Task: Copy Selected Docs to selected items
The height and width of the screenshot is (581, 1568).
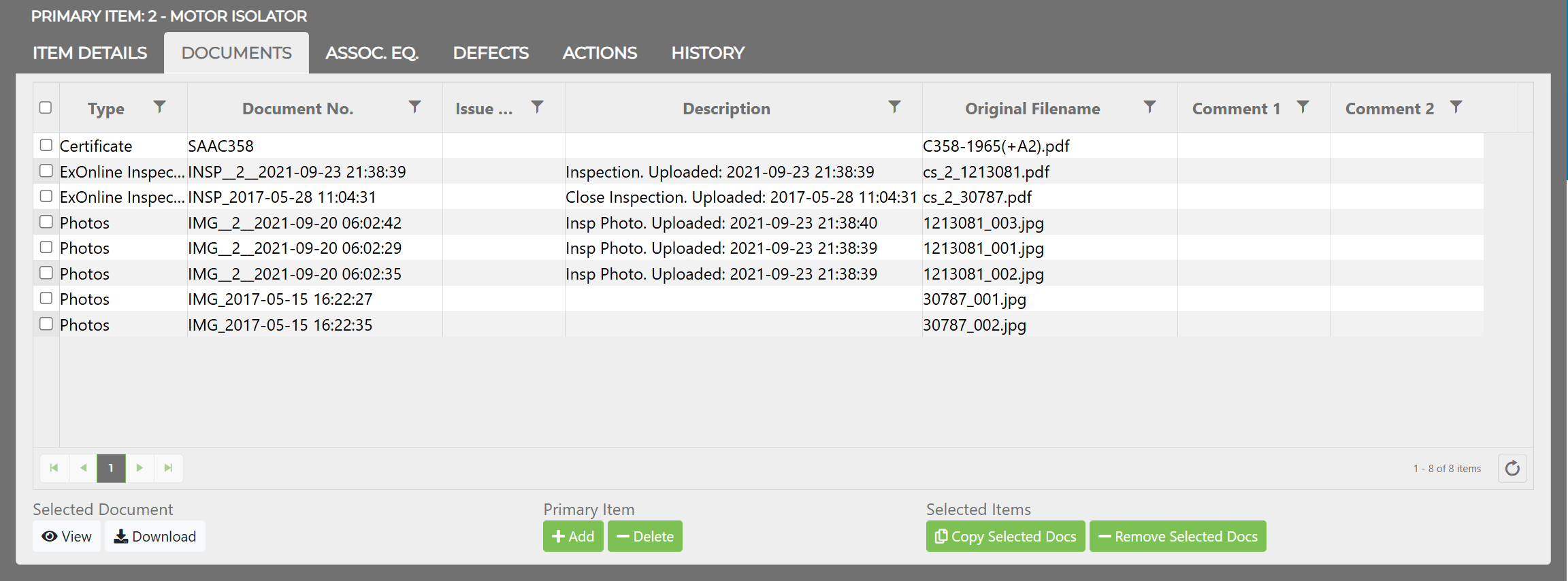Action: [x=1006, y=536]
